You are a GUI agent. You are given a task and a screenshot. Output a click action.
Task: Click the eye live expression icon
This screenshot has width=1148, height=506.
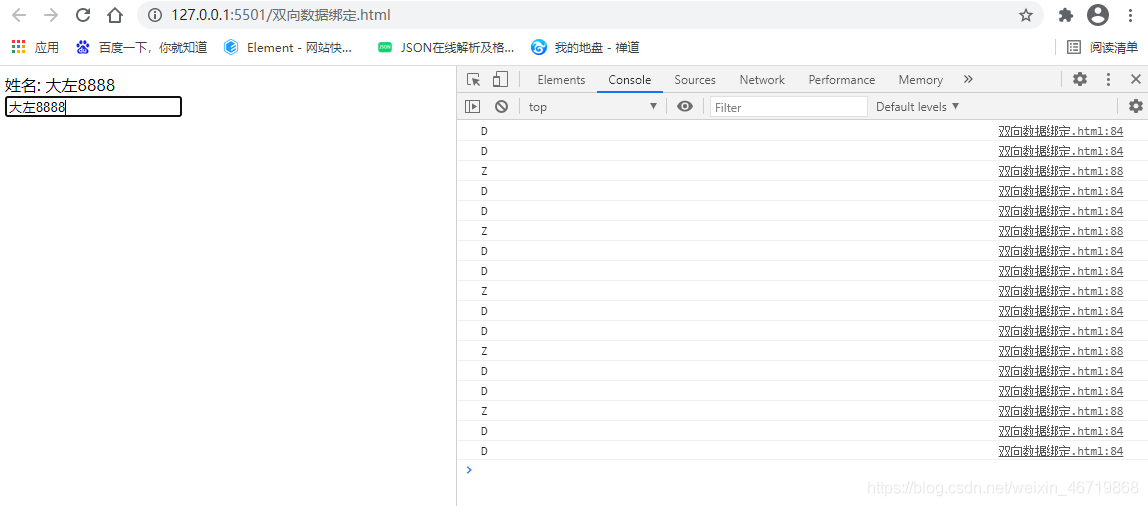[685, 107]
